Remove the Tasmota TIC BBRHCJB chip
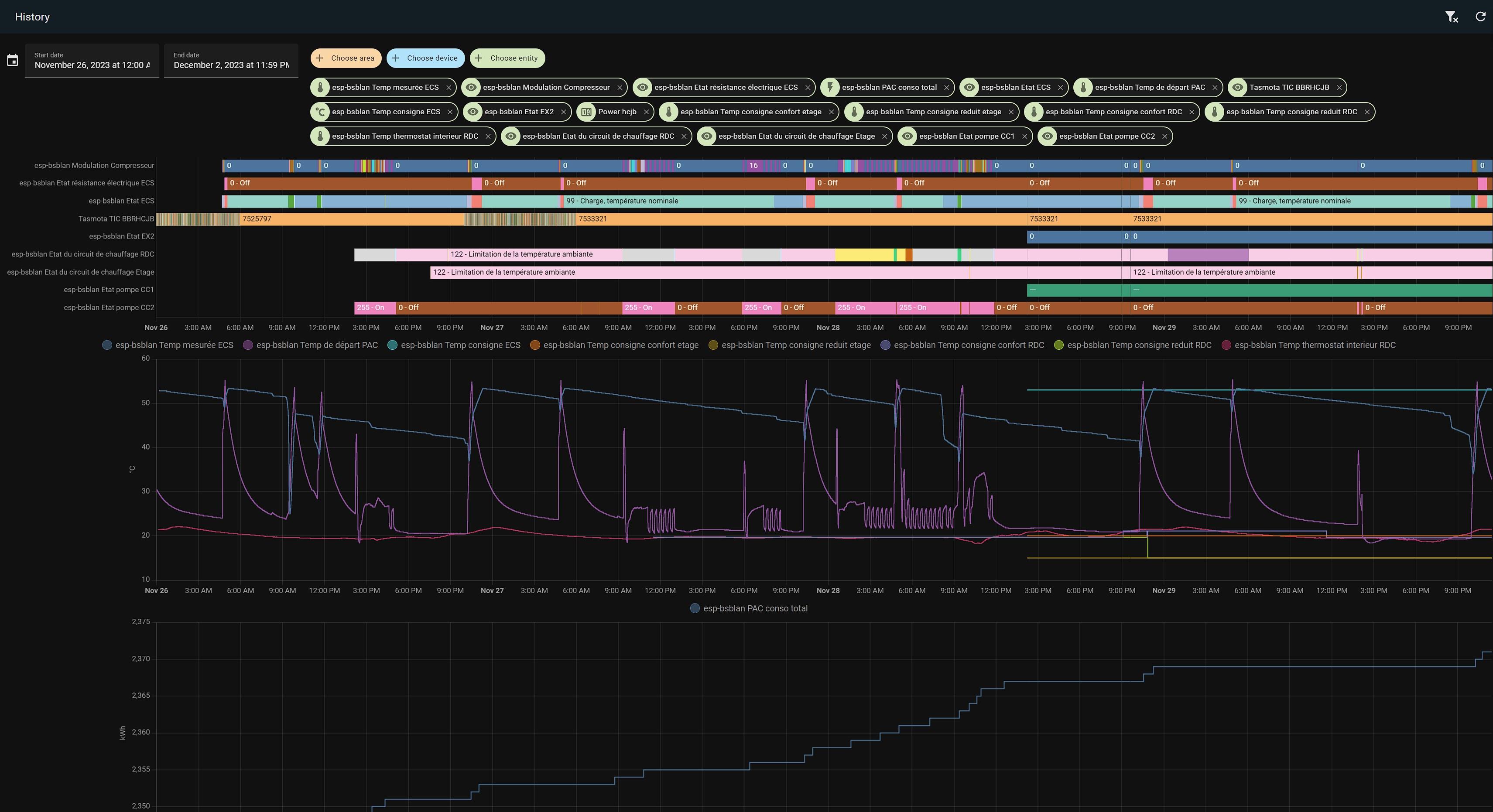The height and width of the screenshot is (812, 1493). 1339,88
